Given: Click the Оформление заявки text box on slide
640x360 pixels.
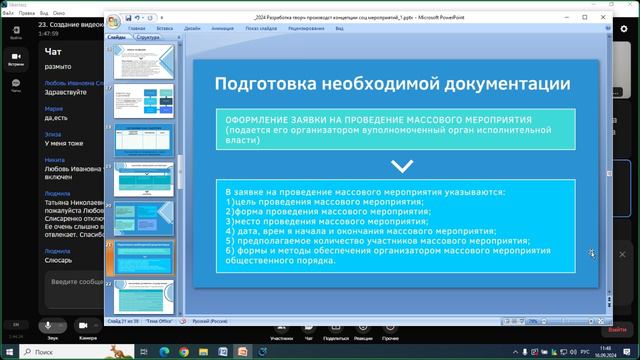Looking at the screenshot, I should point(396,129).
